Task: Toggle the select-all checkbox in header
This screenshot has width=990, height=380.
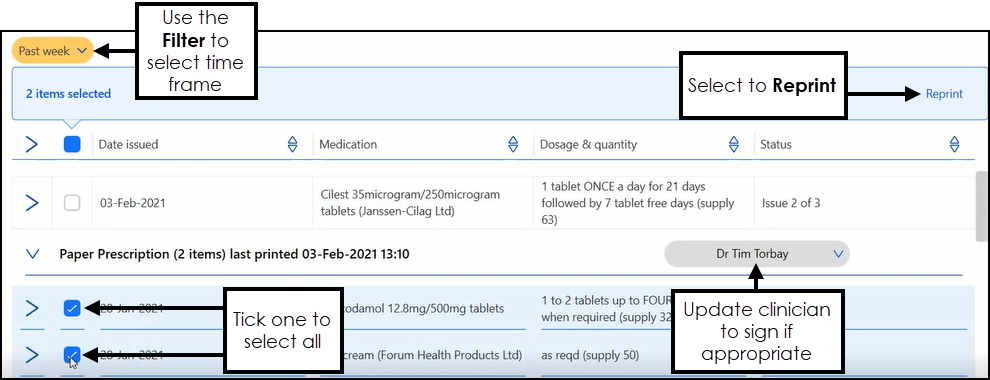Action: click(72, 145)
